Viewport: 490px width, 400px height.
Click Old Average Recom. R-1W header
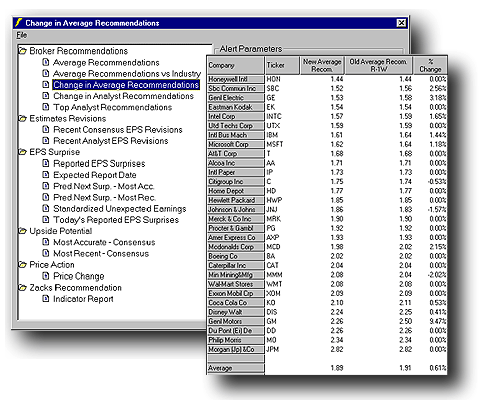[379, 65]
